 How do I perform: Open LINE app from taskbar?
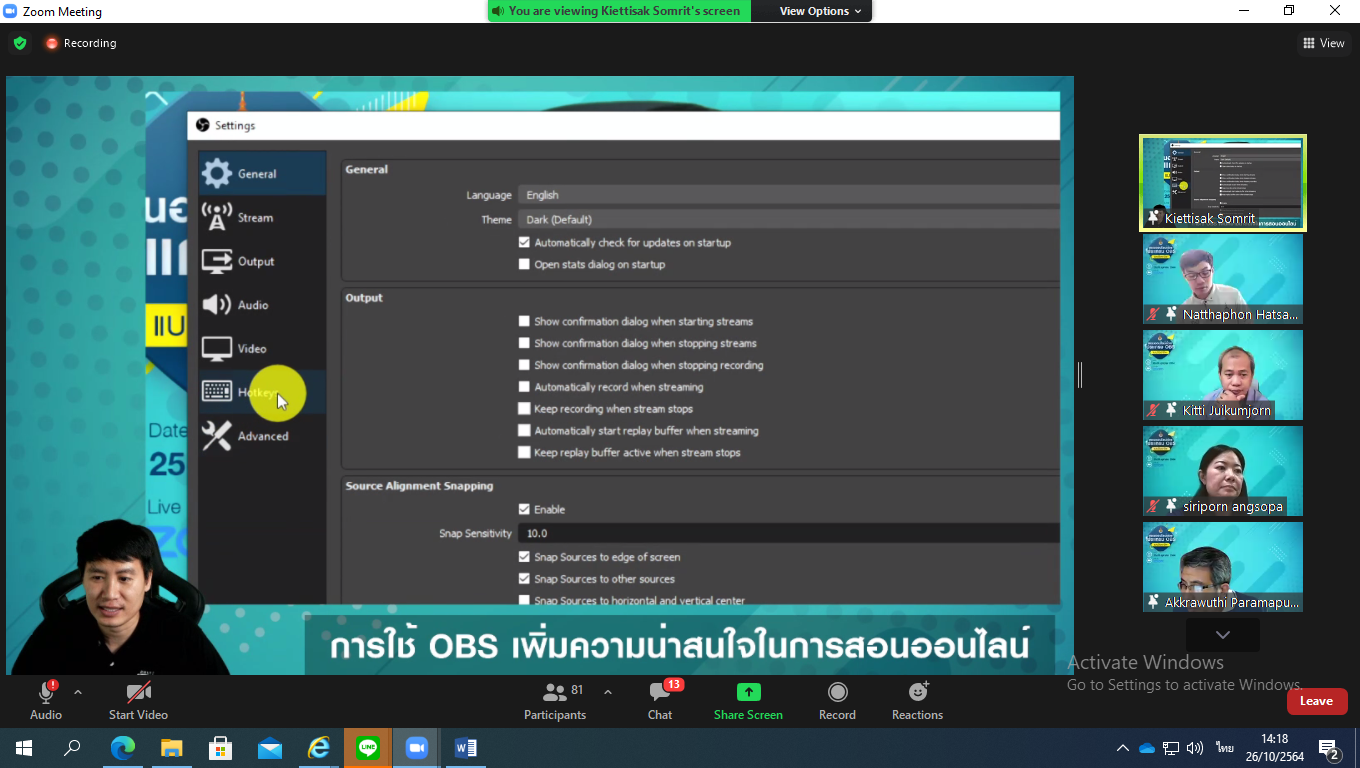point(367,748)
